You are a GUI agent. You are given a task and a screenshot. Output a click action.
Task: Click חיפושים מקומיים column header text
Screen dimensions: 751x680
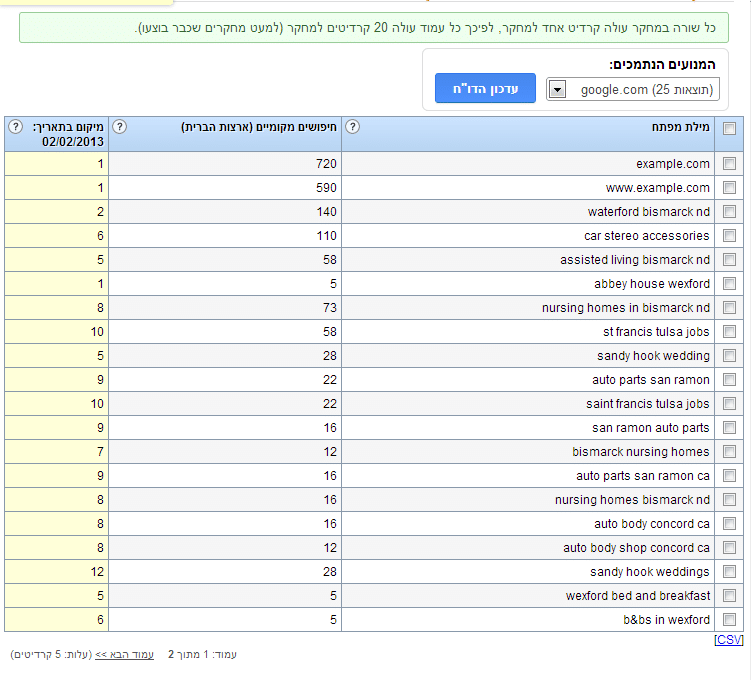point(259,127)
